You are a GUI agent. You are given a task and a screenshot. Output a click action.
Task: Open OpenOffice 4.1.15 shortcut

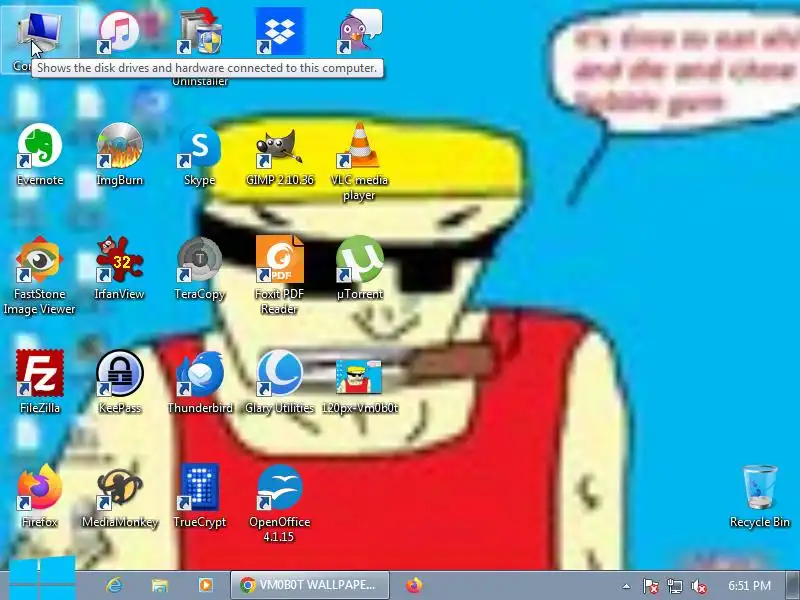point(280,504)
